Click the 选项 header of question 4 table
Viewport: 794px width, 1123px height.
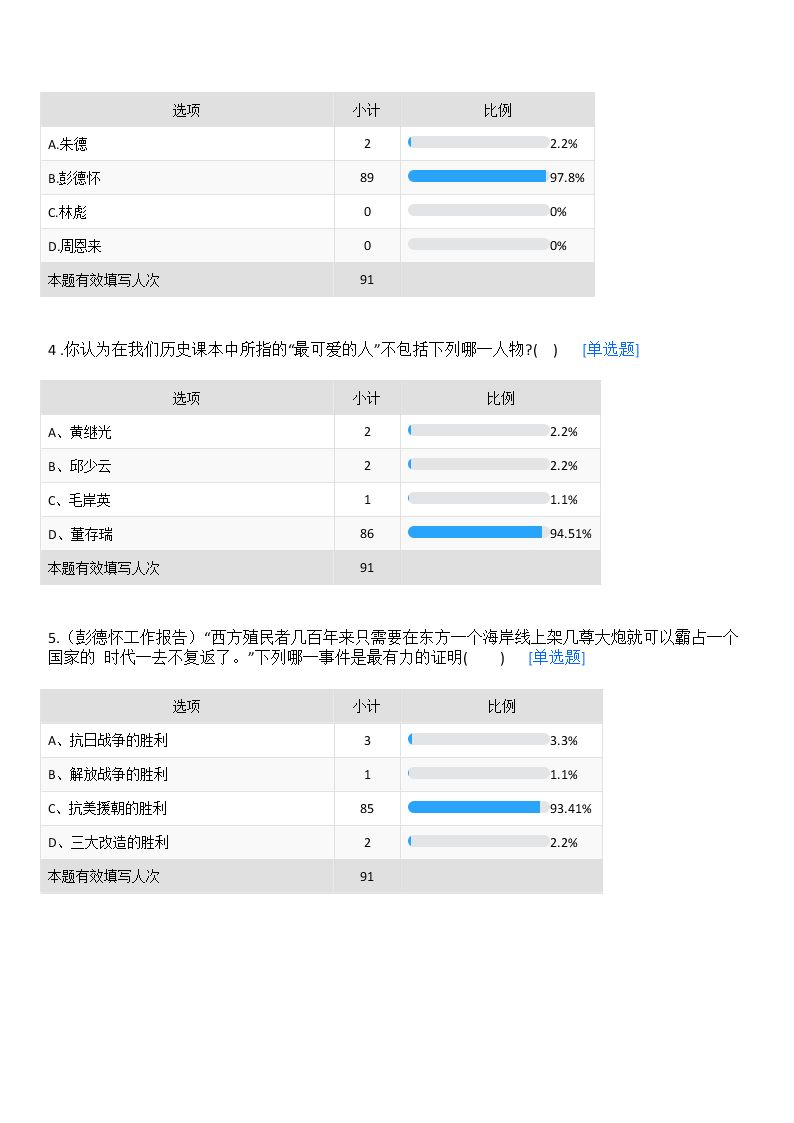point(186,398)
